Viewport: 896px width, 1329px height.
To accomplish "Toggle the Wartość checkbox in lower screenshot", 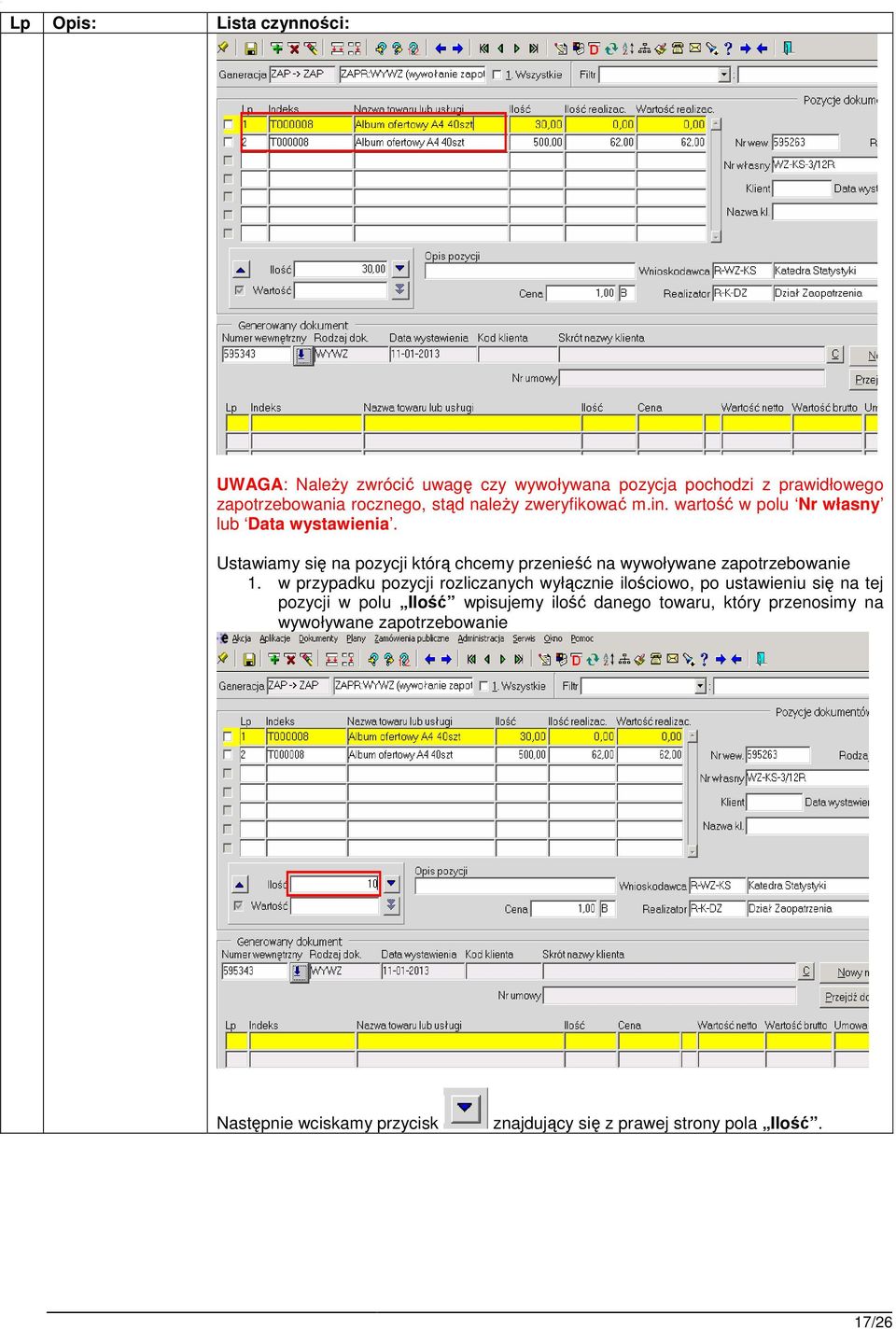I will click(x=239, y=905).
